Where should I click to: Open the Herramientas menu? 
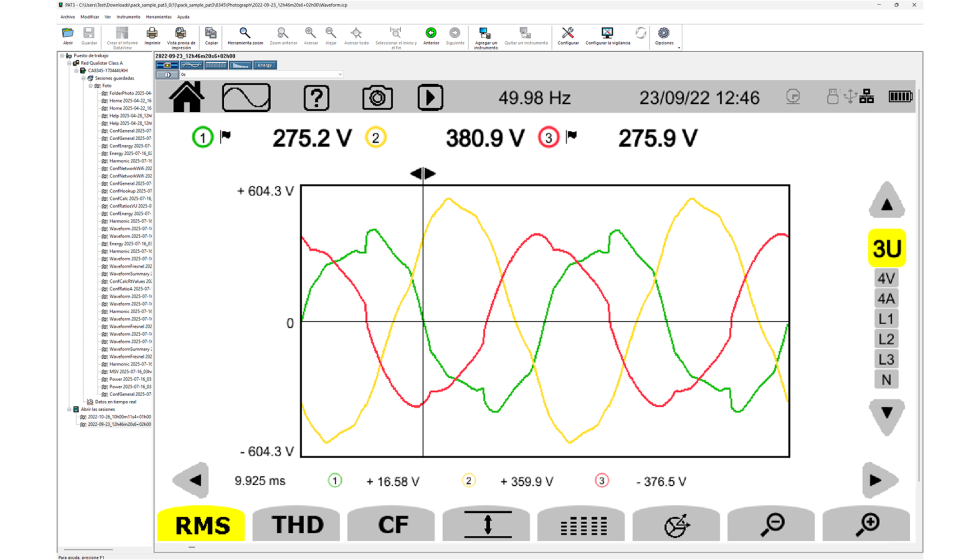158,17
